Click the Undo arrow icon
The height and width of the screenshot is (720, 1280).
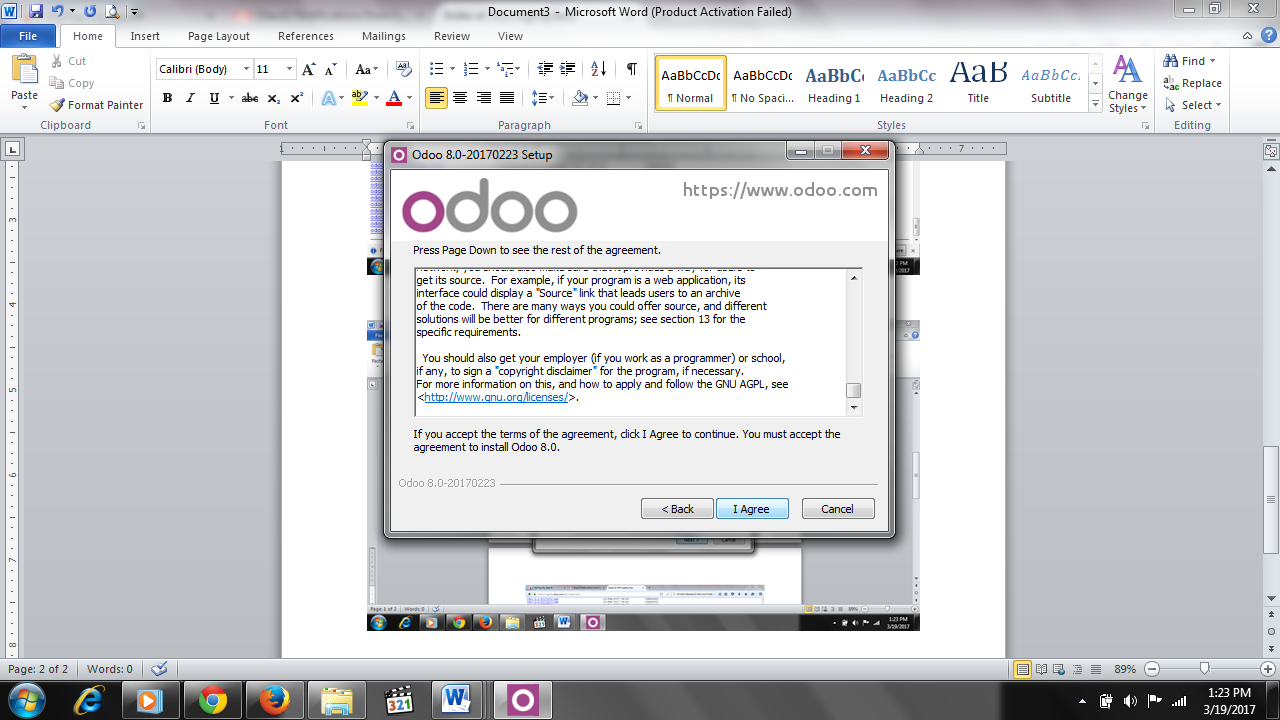pyautogui.click(x=57, y=12)
